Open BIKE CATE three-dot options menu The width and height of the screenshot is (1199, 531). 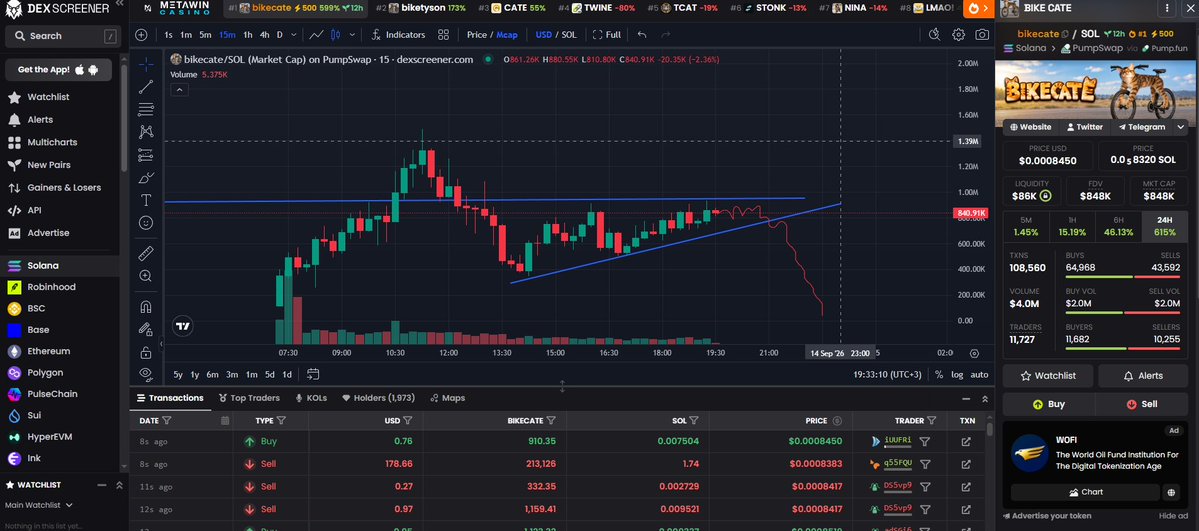1167,8
